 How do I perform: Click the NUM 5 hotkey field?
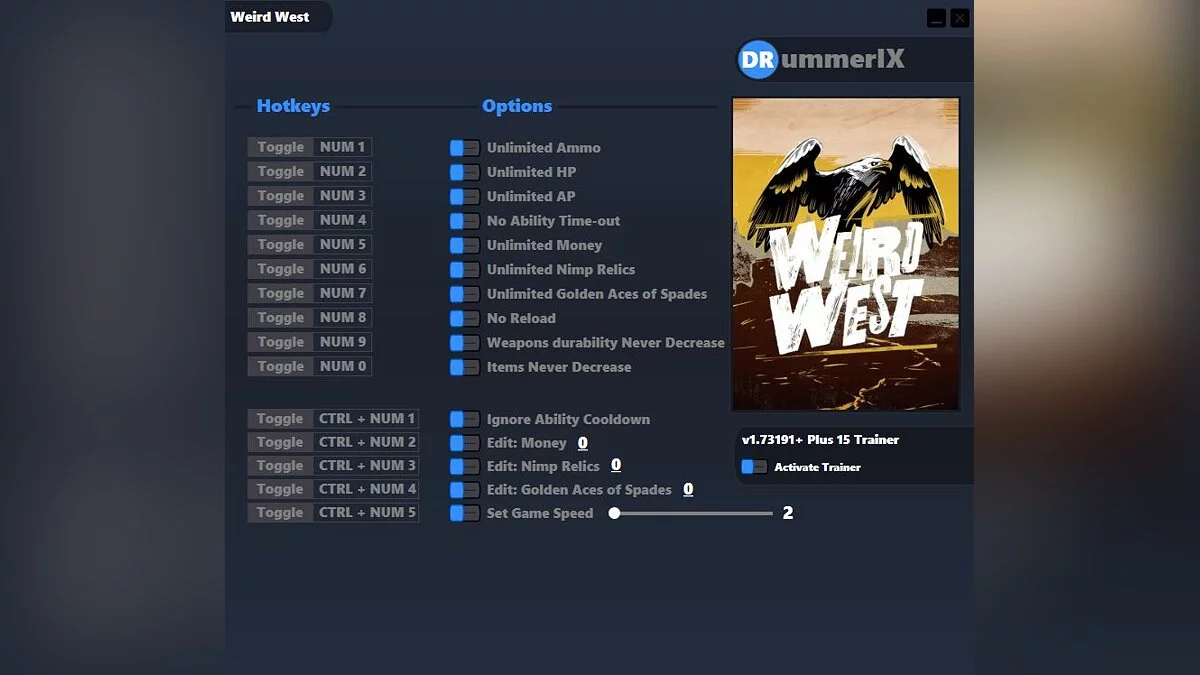pyautogui.click(x=342, y=244)
